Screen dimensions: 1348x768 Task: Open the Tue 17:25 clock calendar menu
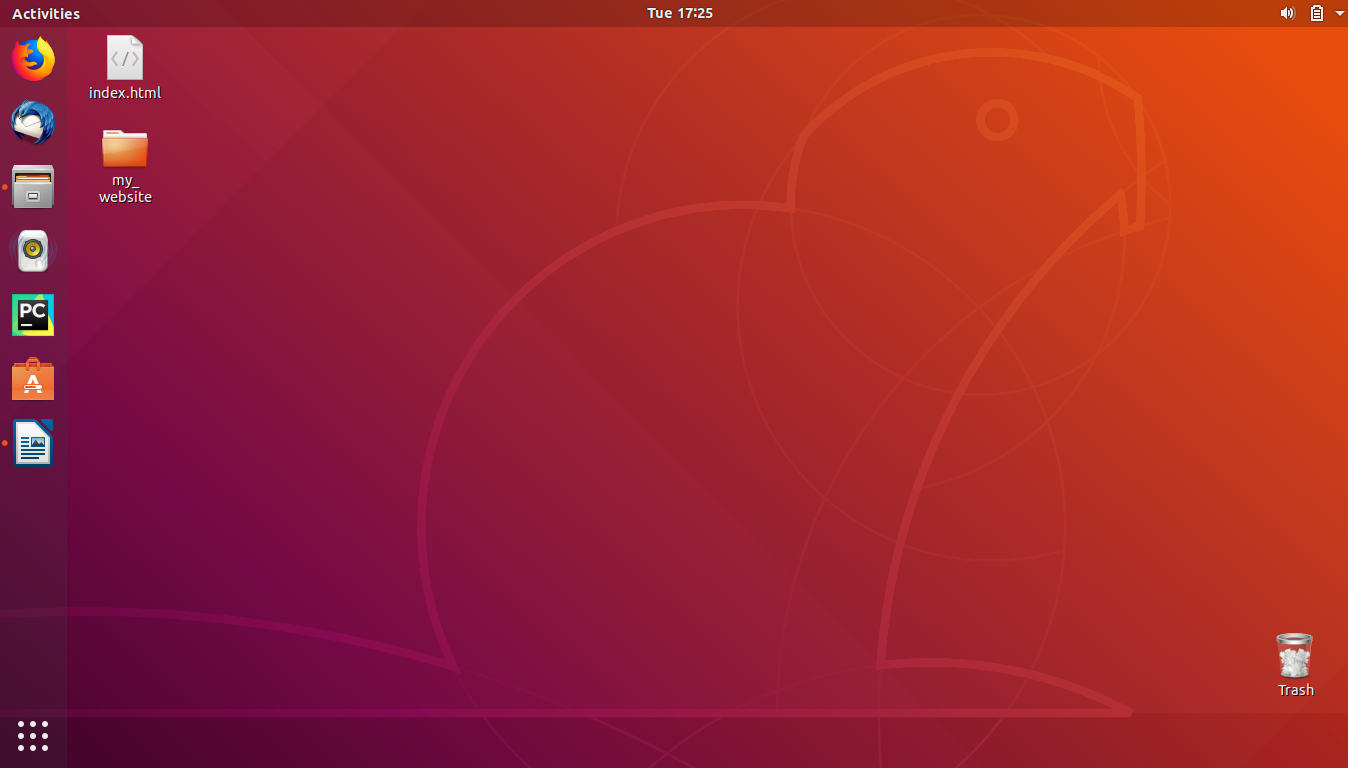pyautogui.click(x=680, y=13)
